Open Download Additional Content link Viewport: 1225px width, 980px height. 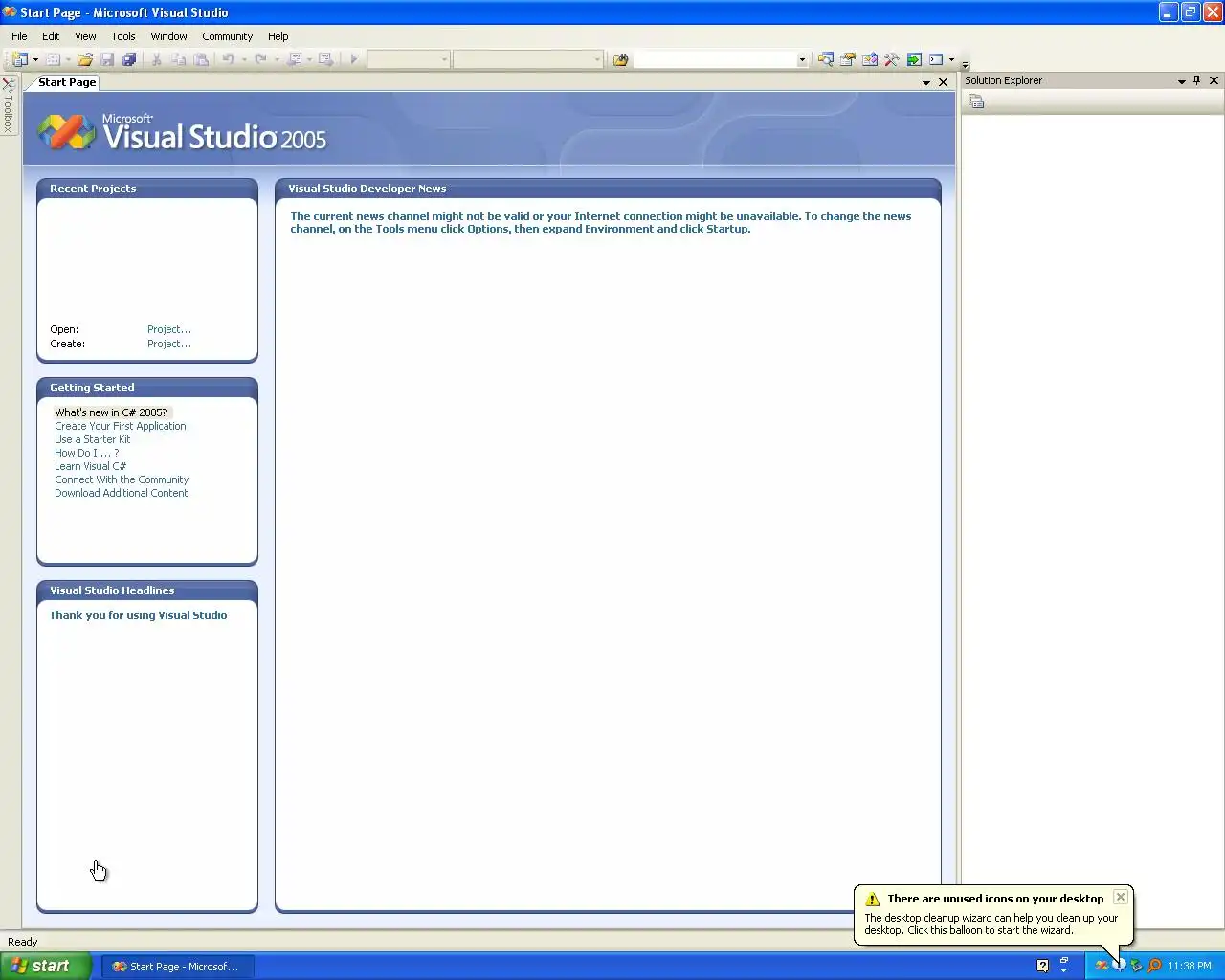pos(122,493)
